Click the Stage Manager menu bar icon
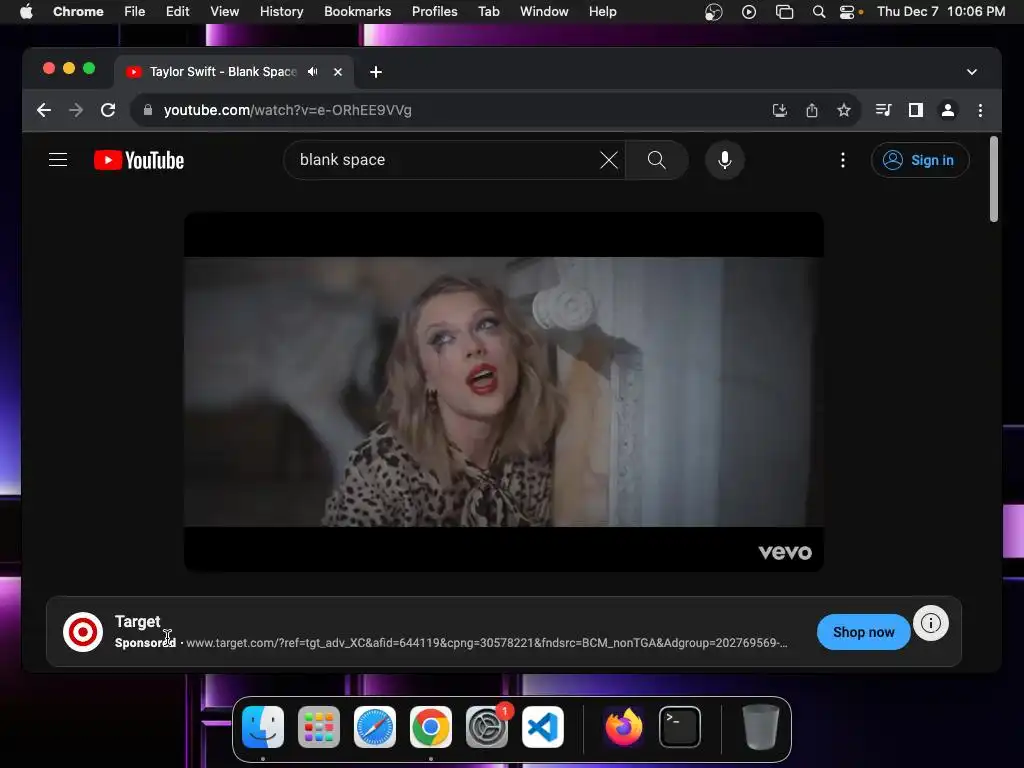 coord(784,12)
